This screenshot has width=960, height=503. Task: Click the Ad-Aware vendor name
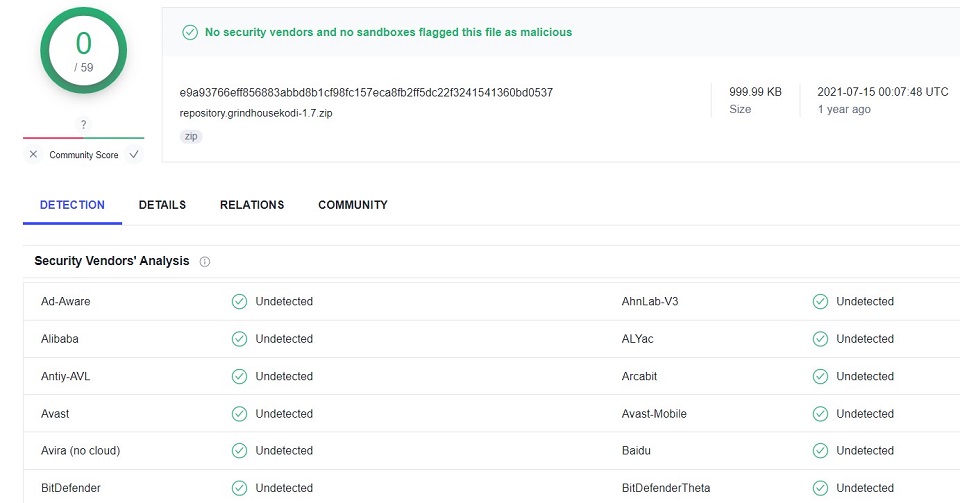(x=66, y=302)
